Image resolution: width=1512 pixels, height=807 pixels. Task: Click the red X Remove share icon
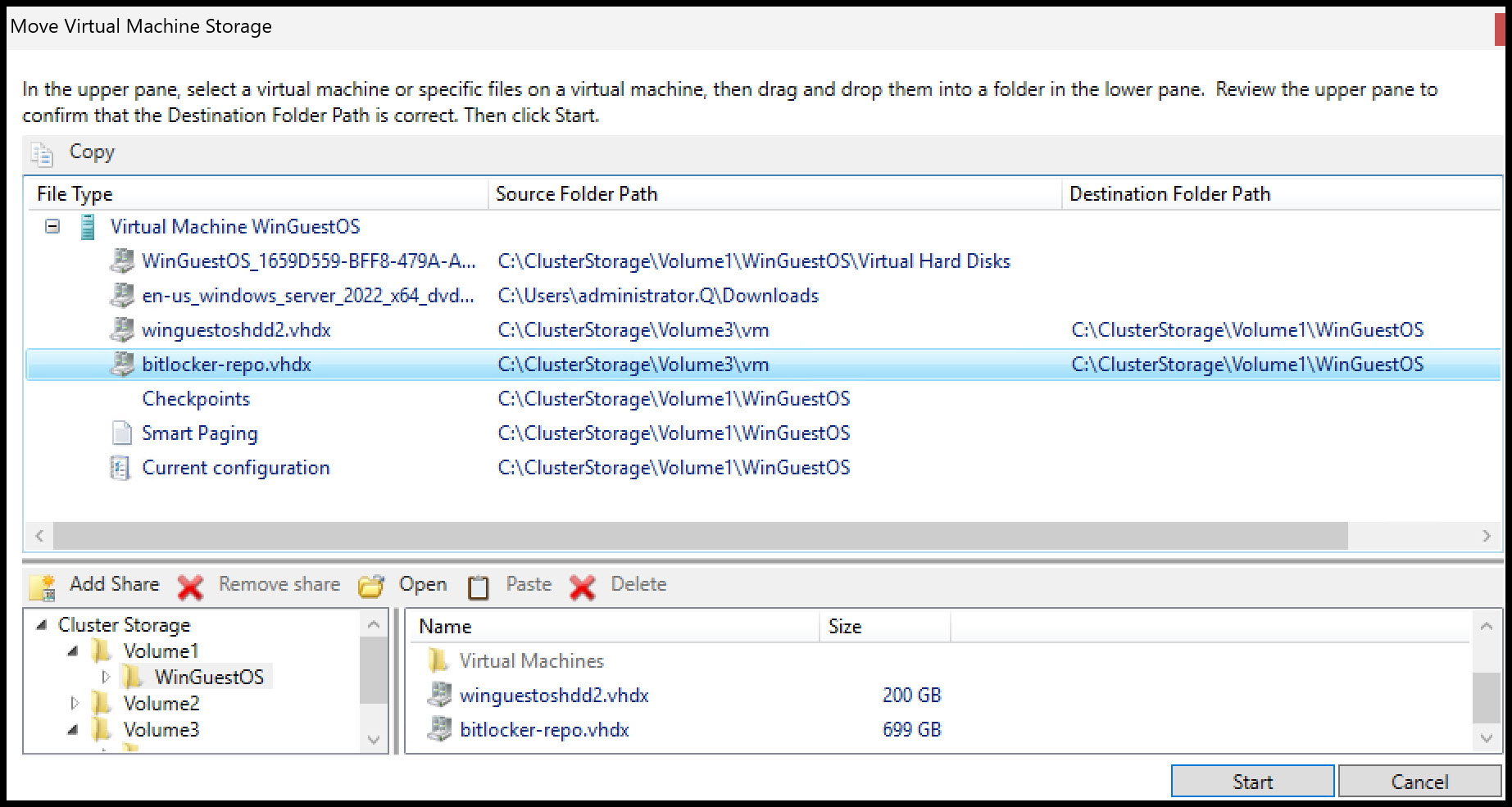tap(190, 587)
